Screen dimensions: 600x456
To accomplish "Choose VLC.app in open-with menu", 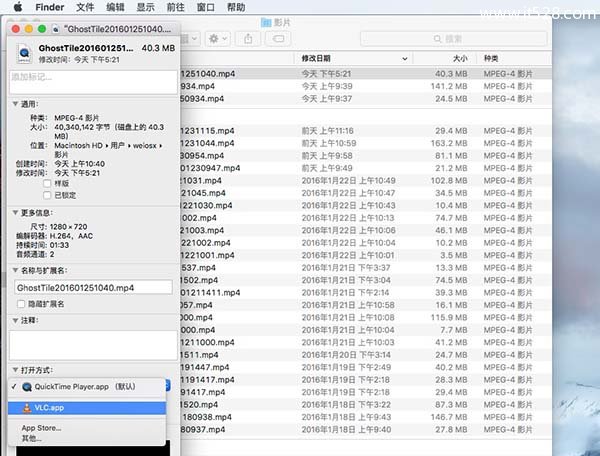I will (87, 408).
